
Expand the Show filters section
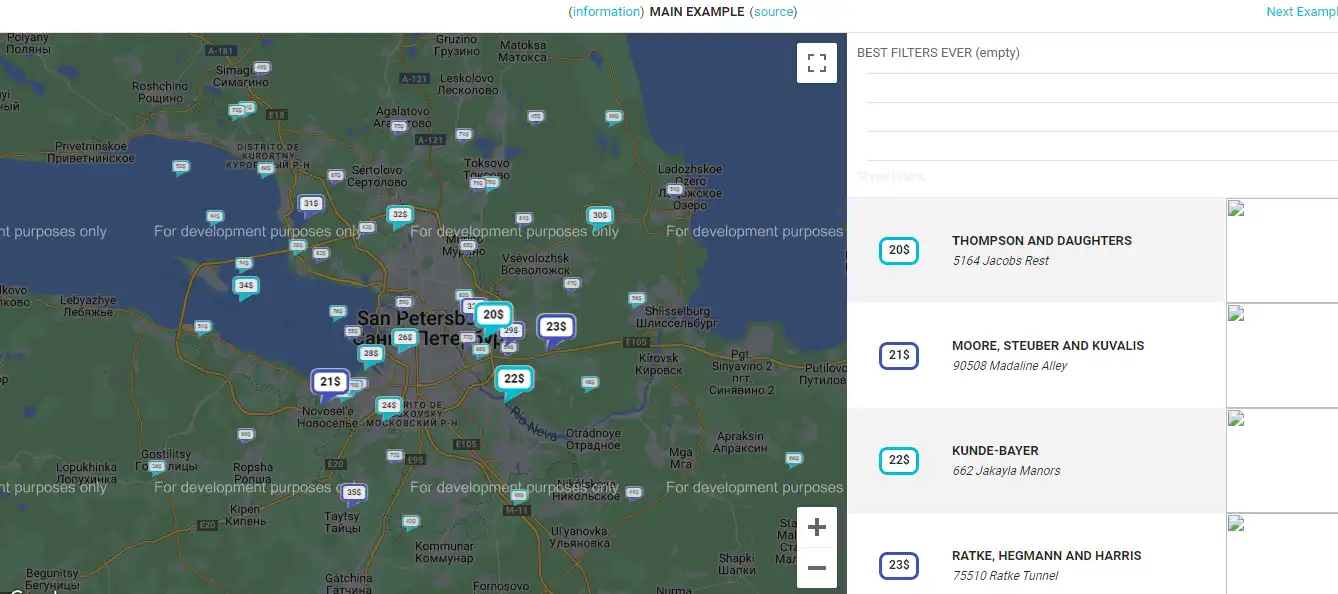pos(891,176)
